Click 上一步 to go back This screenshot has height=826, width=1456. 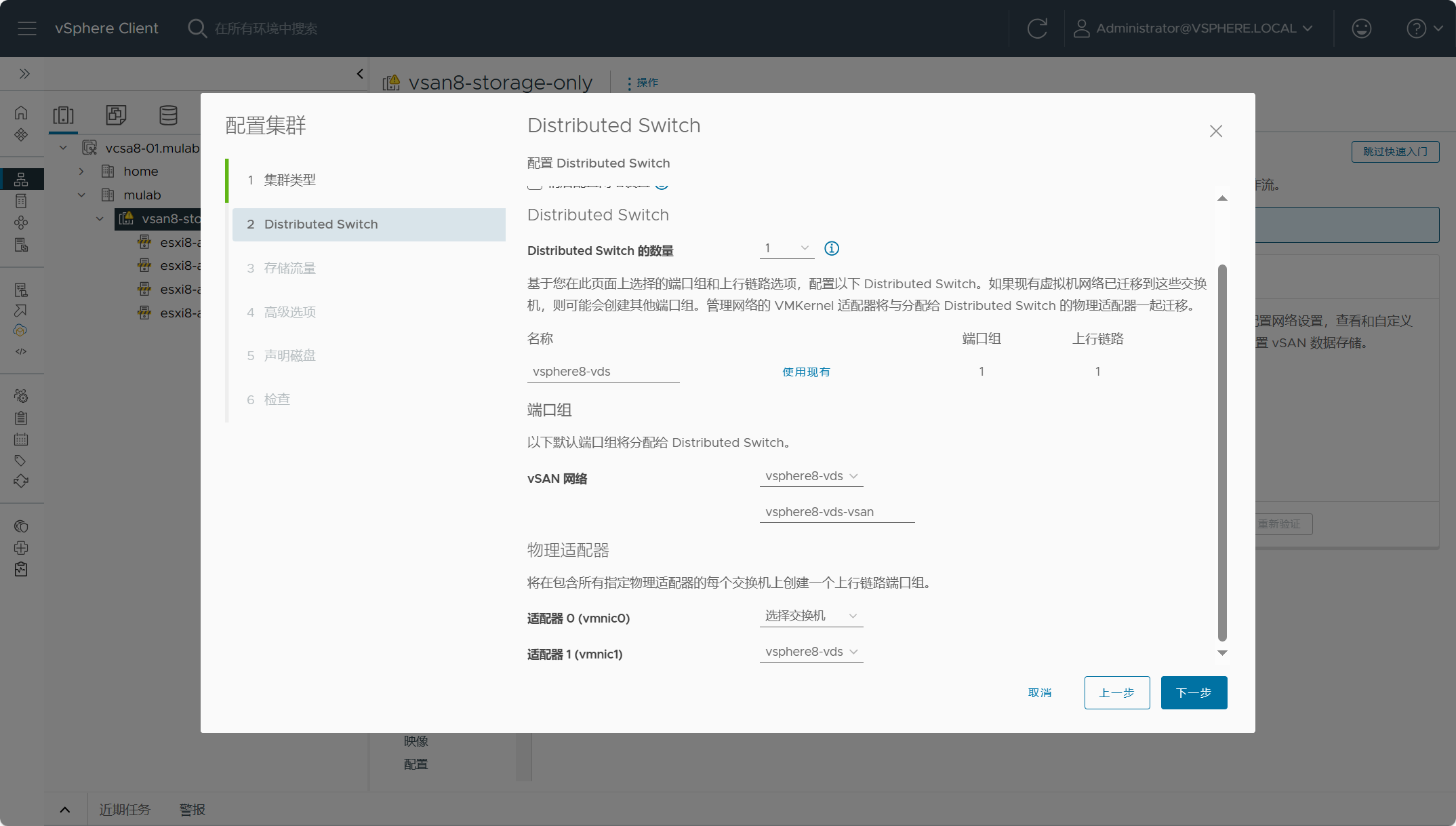(1117, 693)
